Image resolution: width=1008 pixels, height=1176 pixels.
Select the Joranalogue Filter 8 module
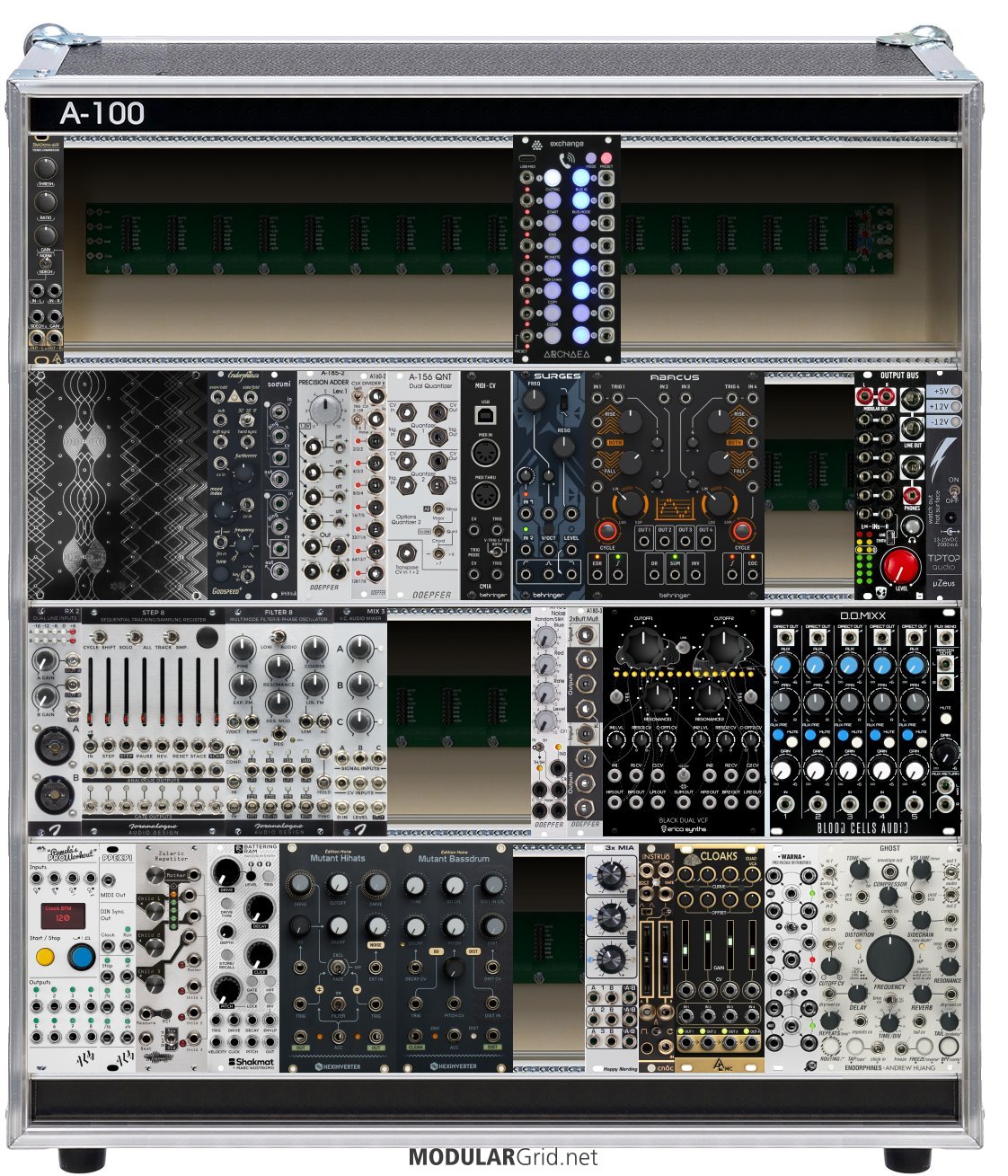279,722
